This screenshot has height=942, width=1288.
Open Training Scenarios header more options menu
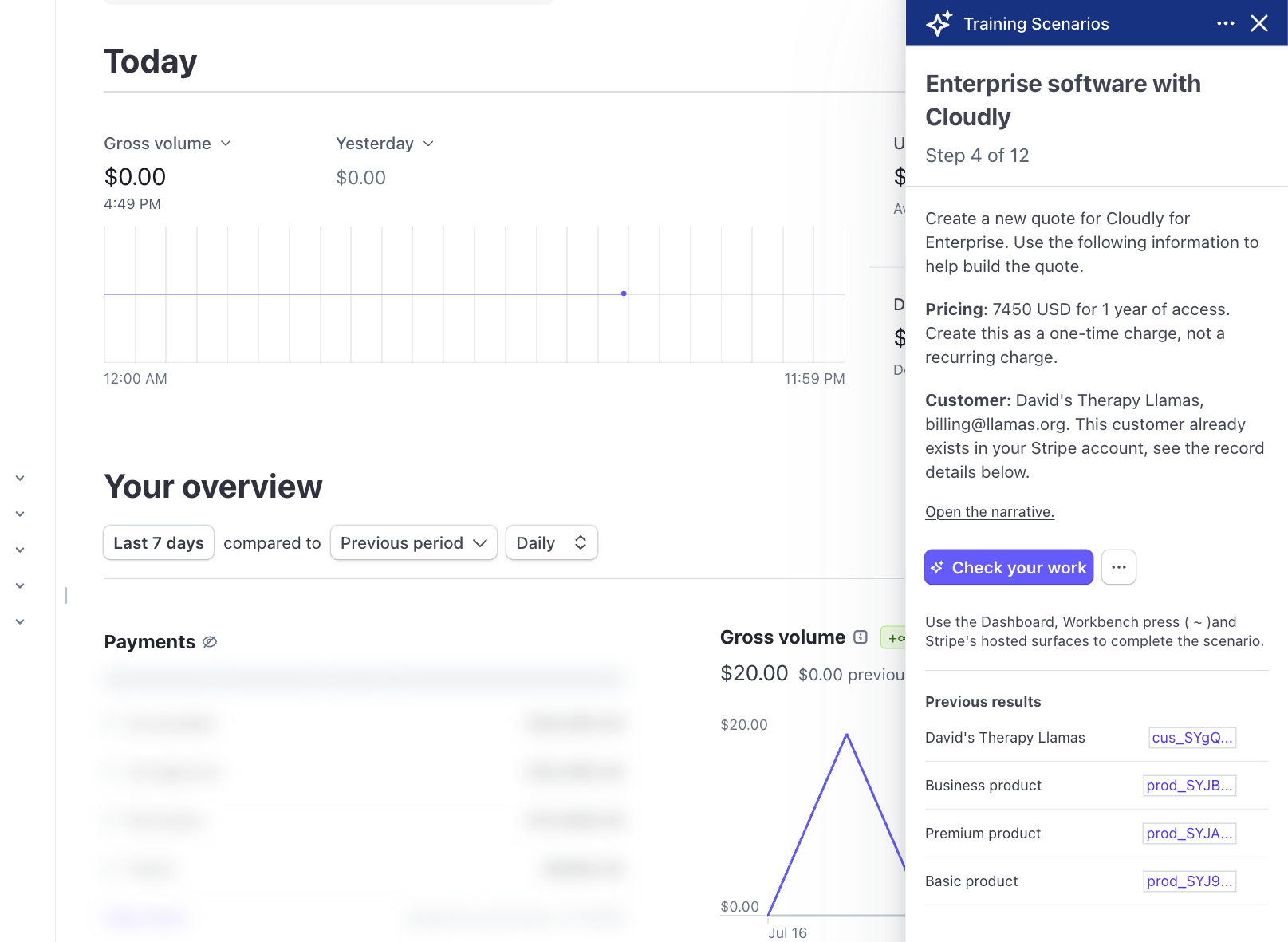1226,23
